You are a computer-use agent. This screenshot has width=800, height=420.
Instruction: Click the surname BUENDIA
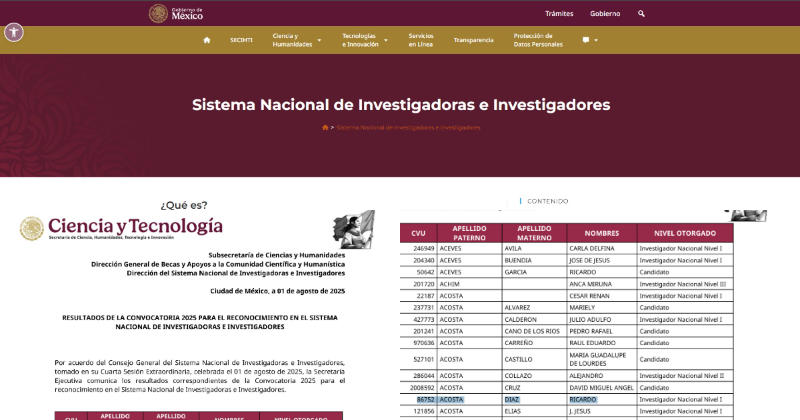point(518,260)
